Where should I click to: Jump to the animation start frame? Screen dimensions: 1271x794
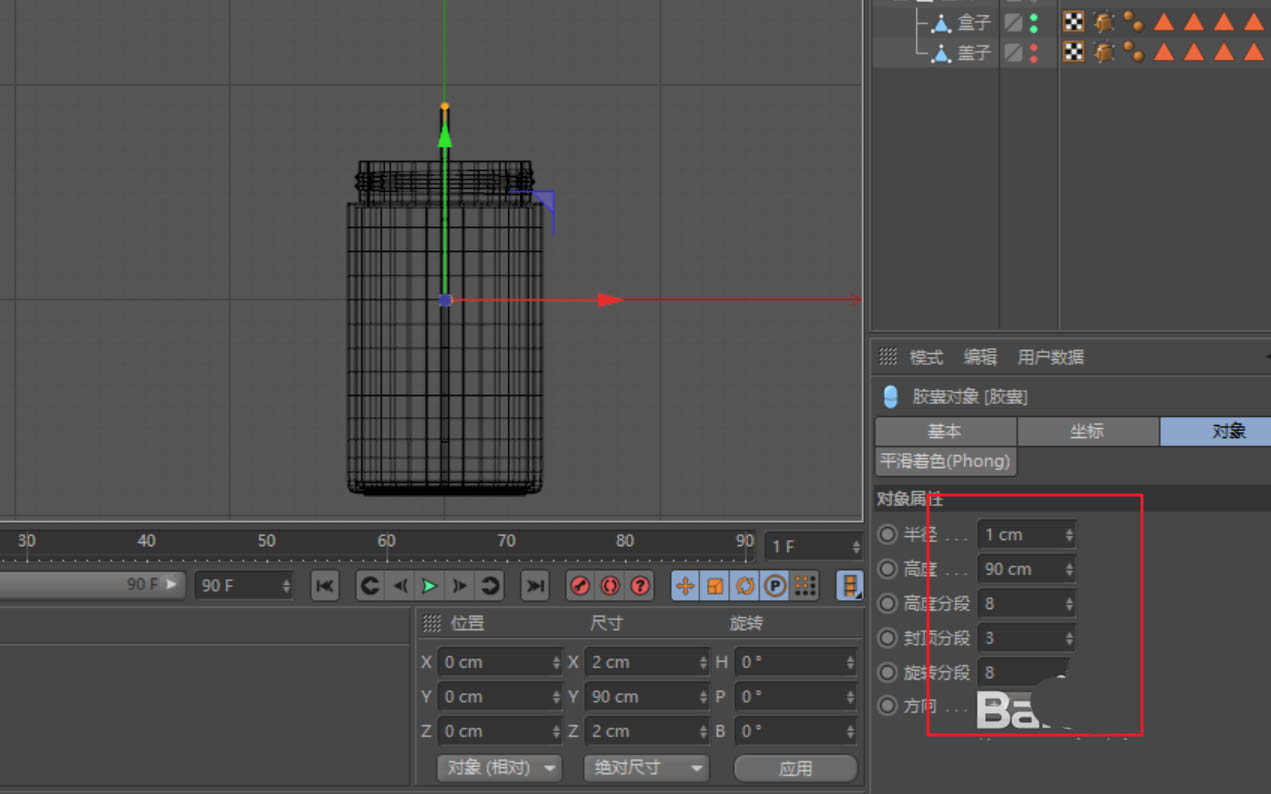(x=324, y=586)
